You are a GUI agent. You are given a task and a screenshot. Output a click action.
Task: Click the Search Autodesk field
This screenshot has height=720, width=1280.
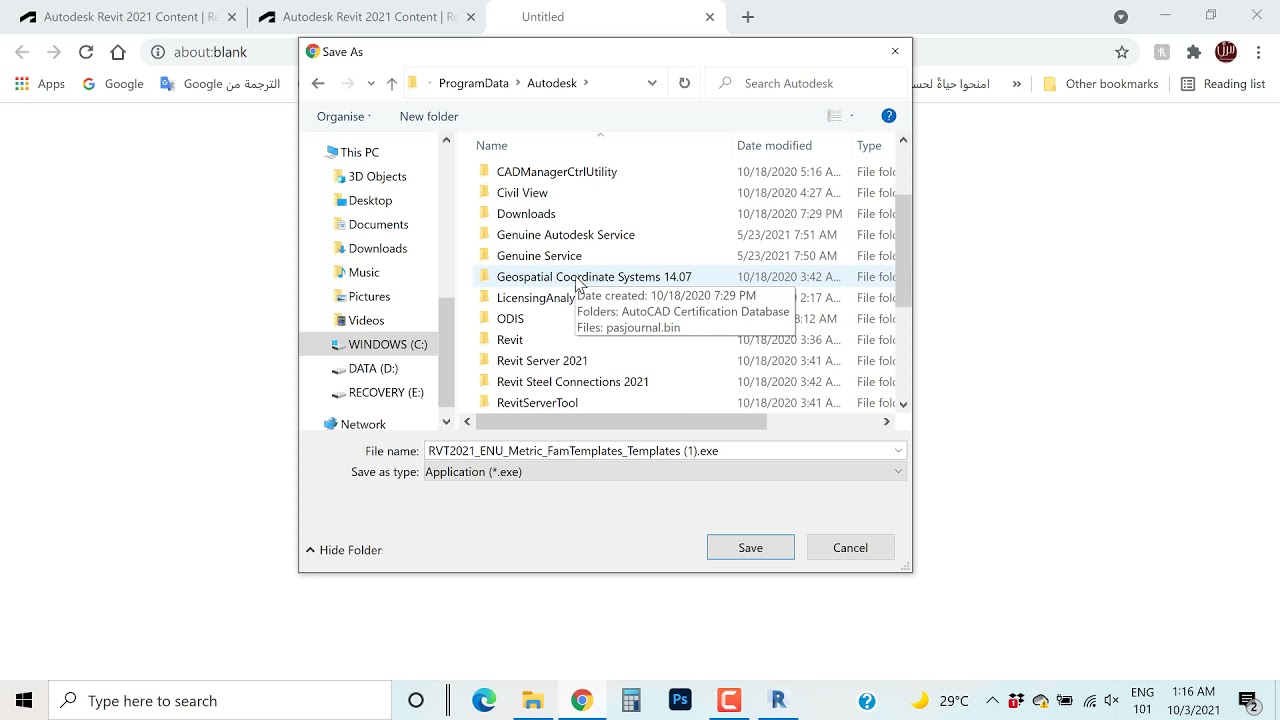[x=805, y=83]
